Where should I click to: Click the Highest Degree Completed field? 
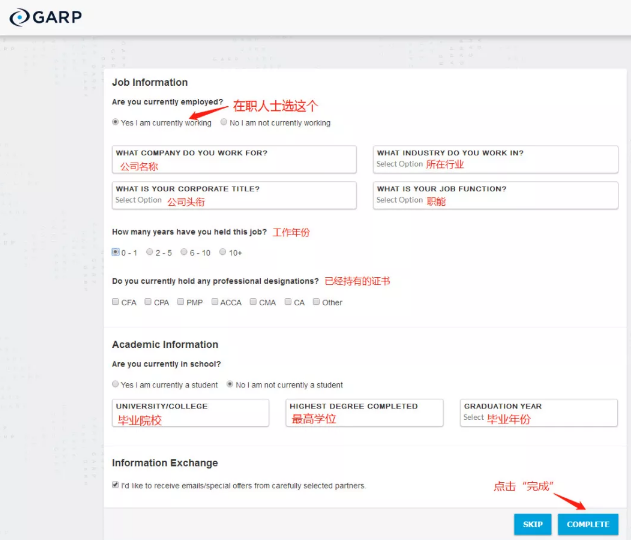364,414
